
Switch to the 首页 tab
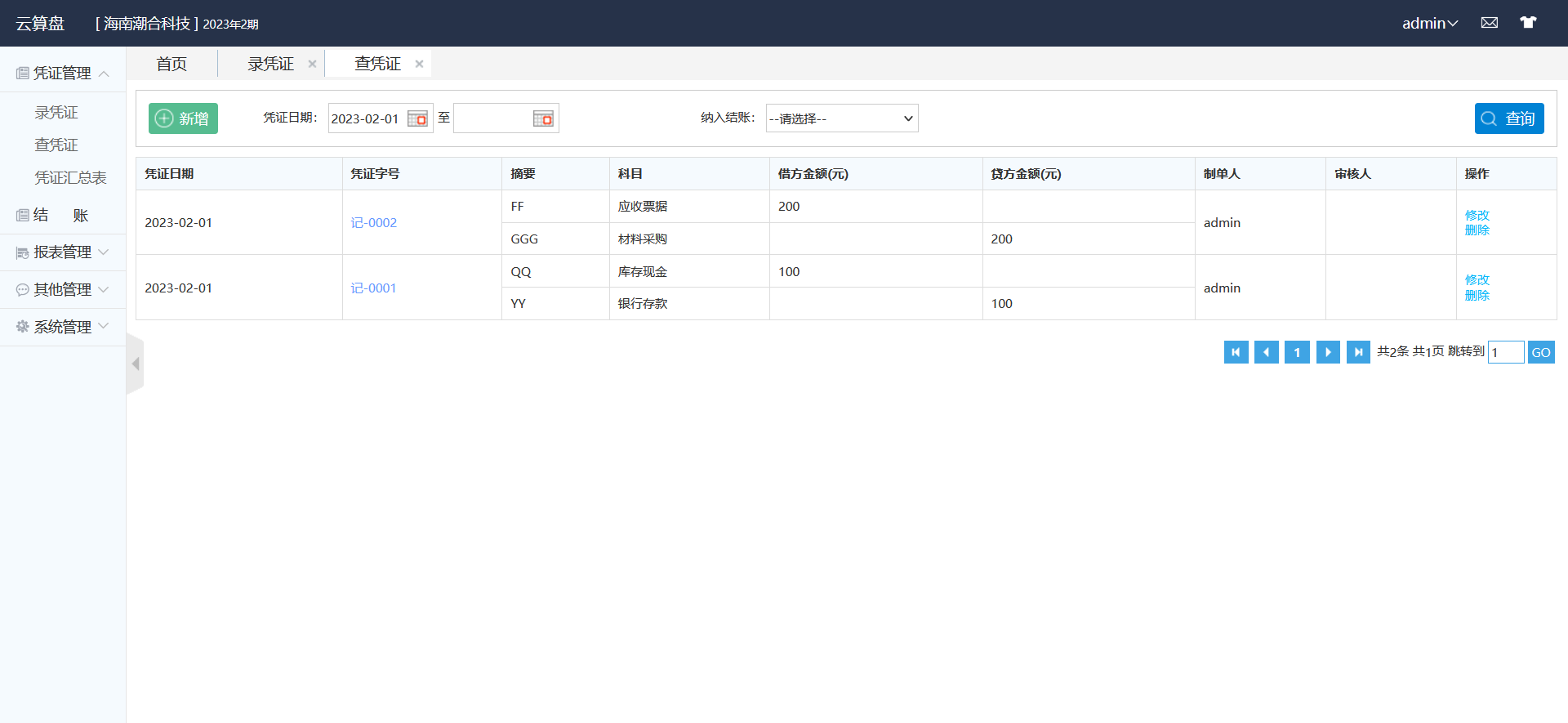pos(171,64)
